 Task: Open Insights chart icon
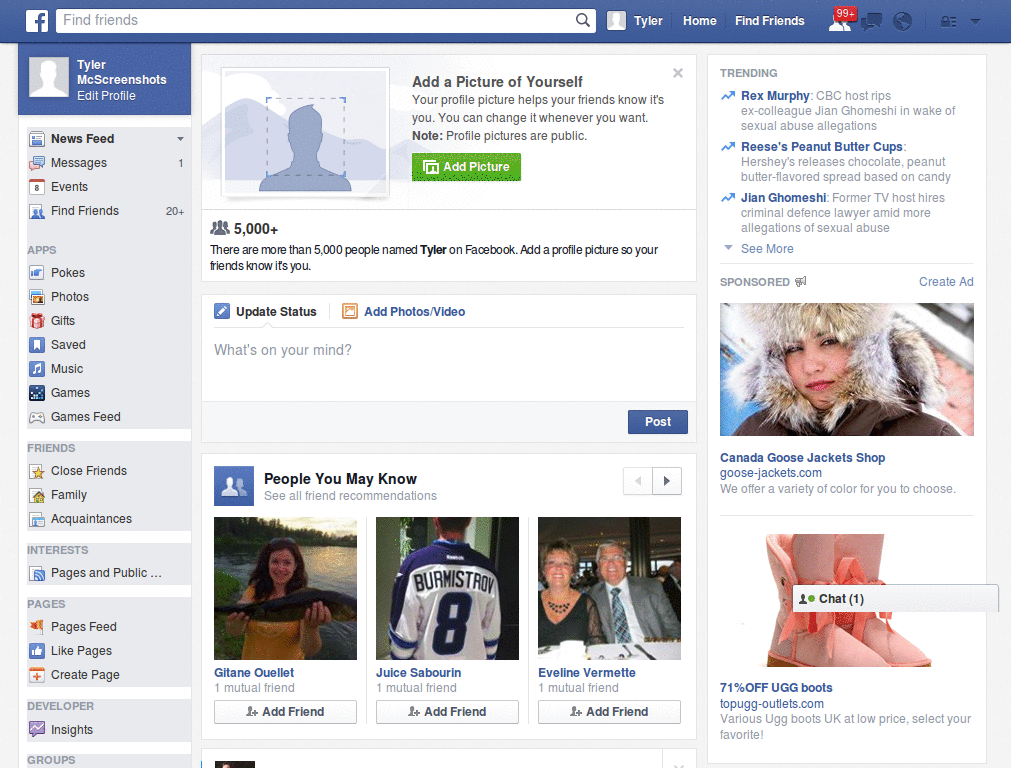[x=37, y=729]
